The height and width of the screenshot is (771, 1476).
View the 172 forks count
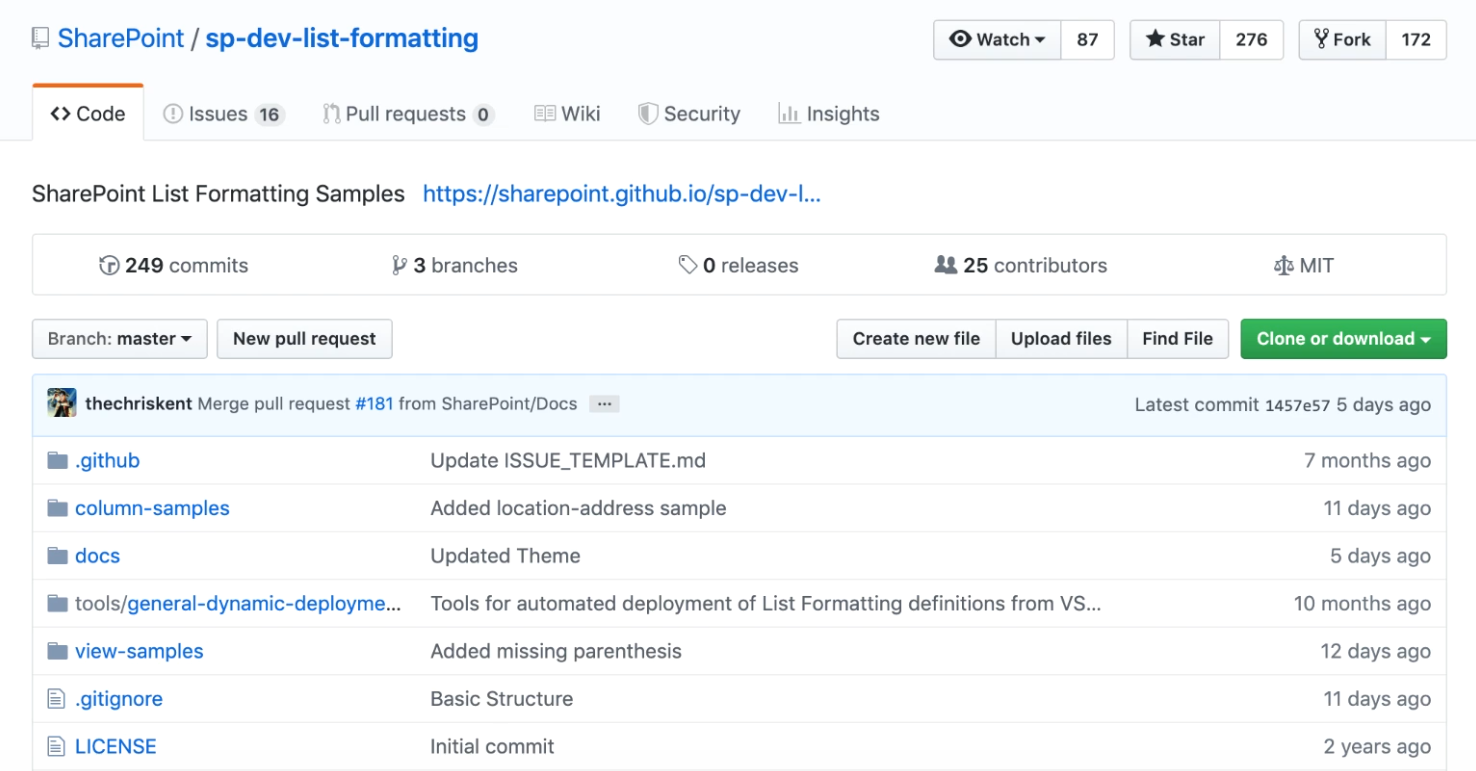pos(1416,40)
